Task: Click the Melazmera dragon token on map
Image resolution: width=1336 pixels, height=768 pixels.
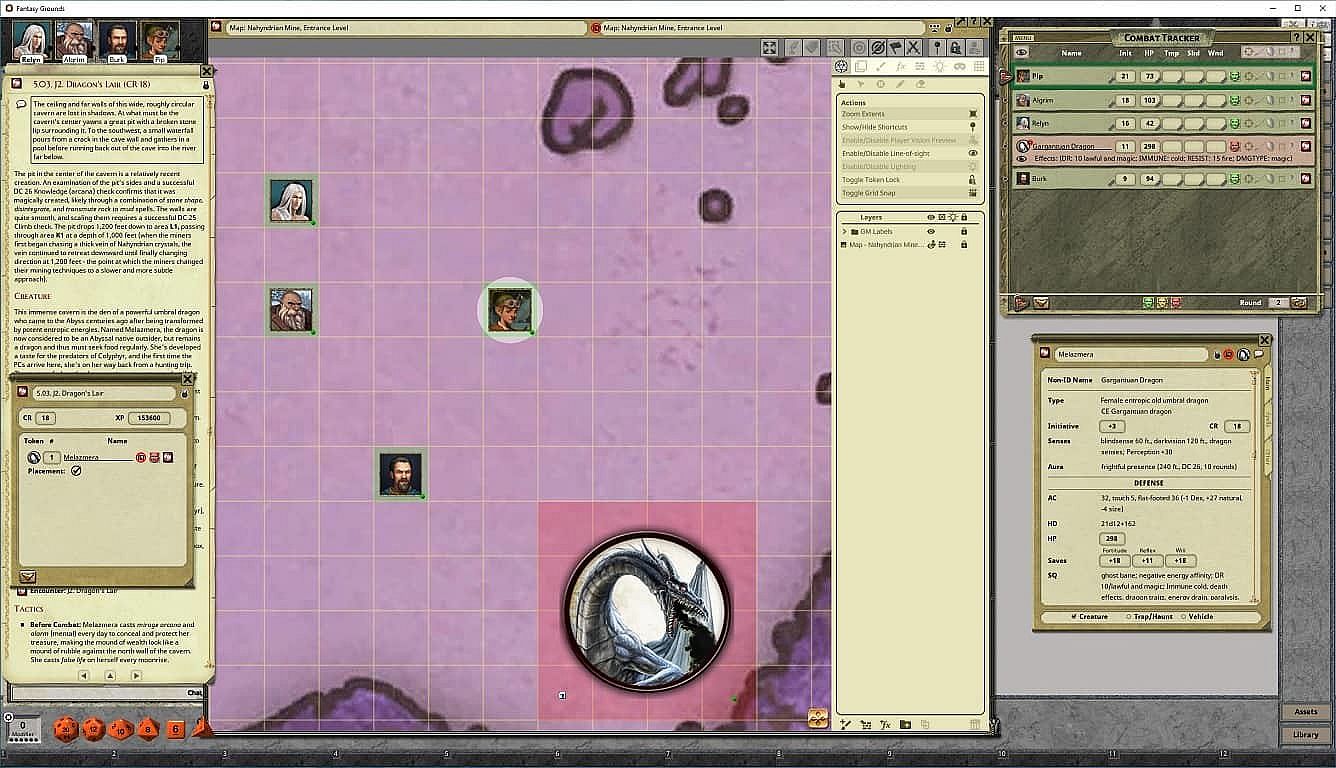Action: [647, 611]
